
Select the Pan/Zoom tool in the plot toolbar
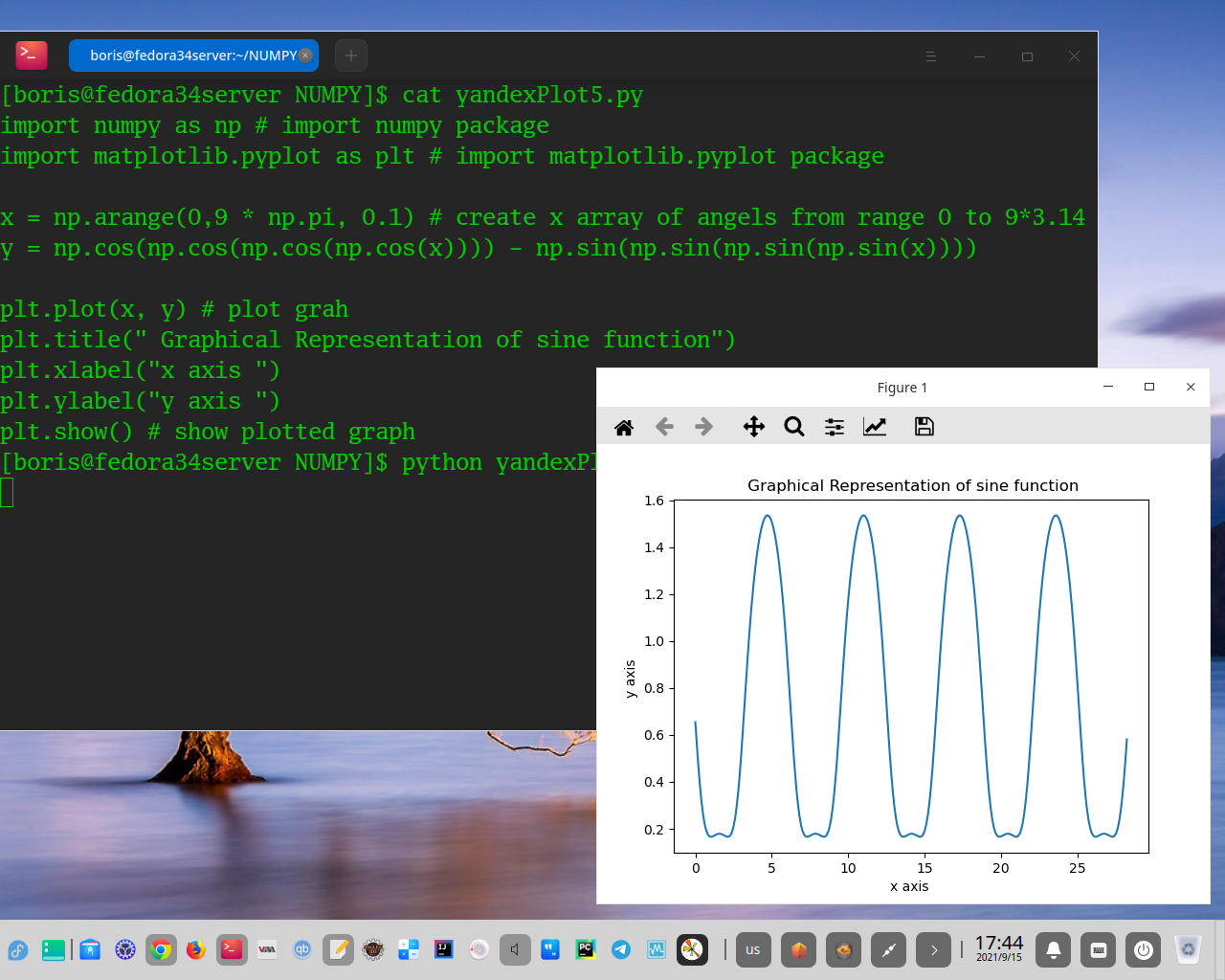click(x=754, y=427)
